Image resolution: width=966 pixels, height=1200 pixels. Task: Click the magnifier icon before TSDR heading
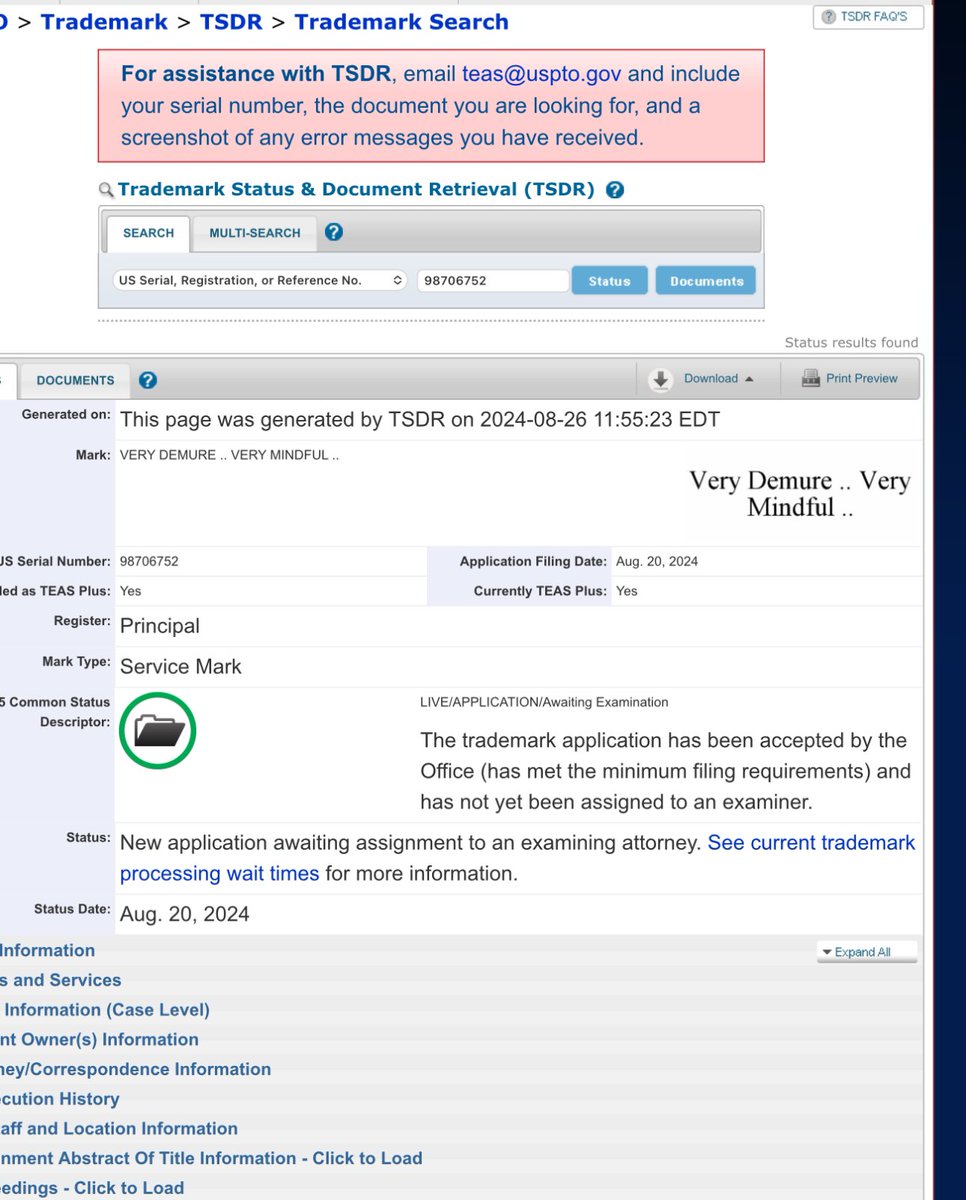106,190
